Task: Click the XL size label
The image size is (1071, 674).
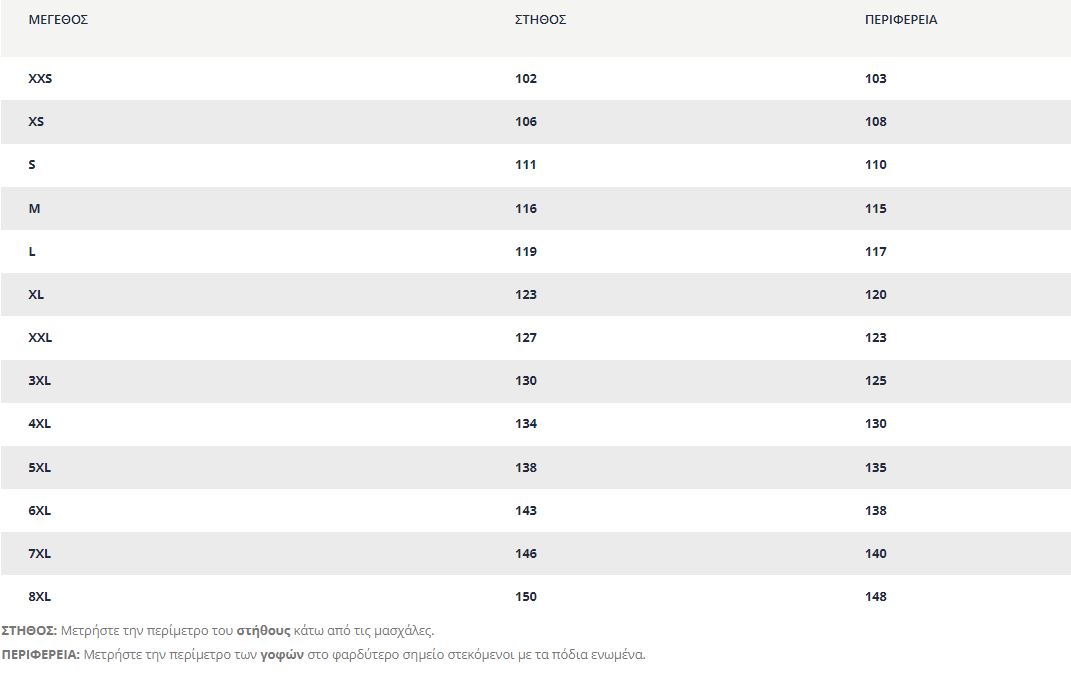Action: (x=36, y=294)
